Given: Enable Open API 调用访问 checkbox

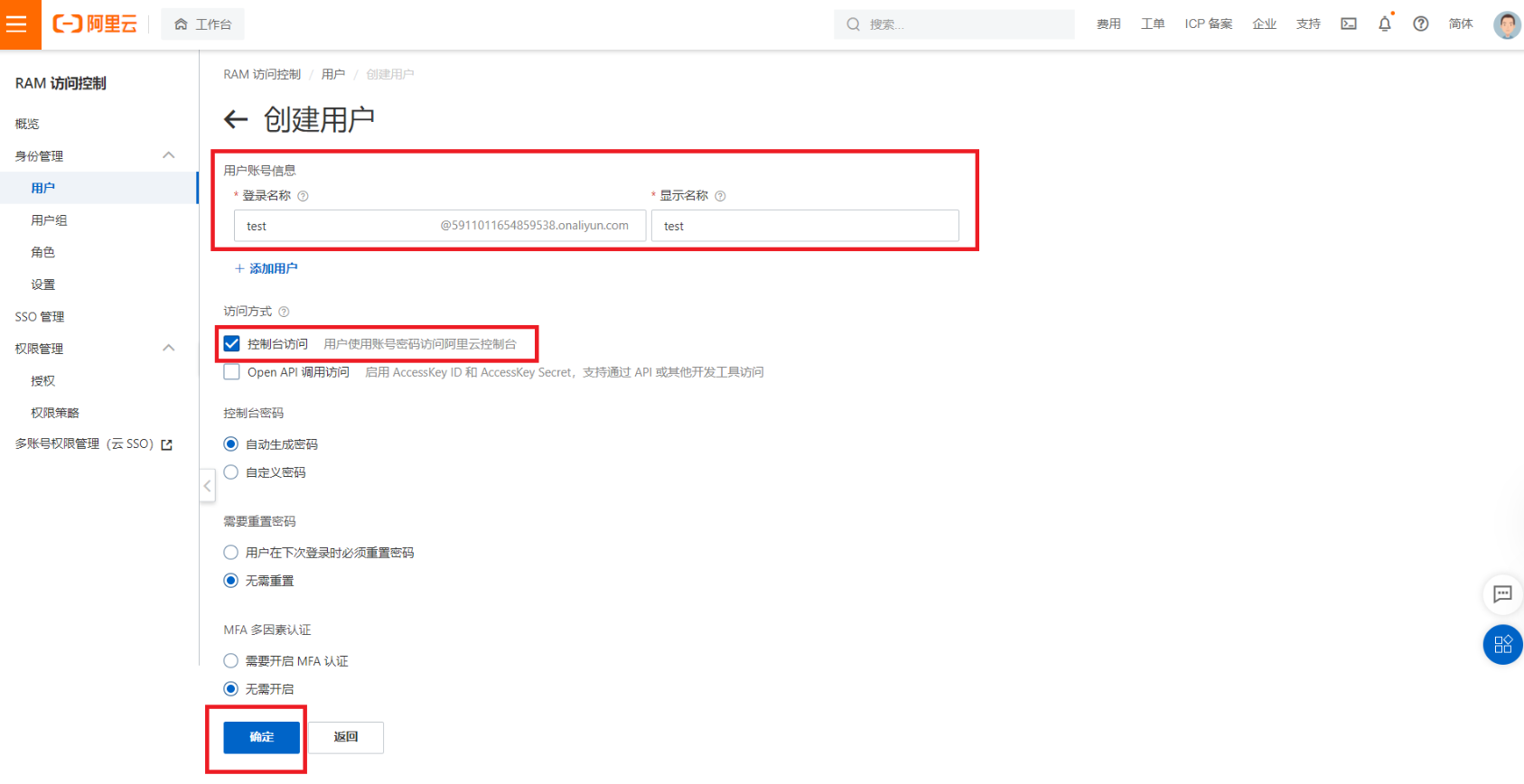Looking at the screenshot, I should (x=232, y=372).
